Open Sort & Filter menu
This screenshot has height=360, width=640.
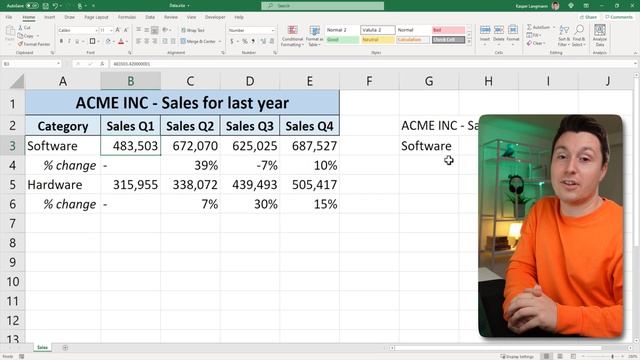click(564, 36)
